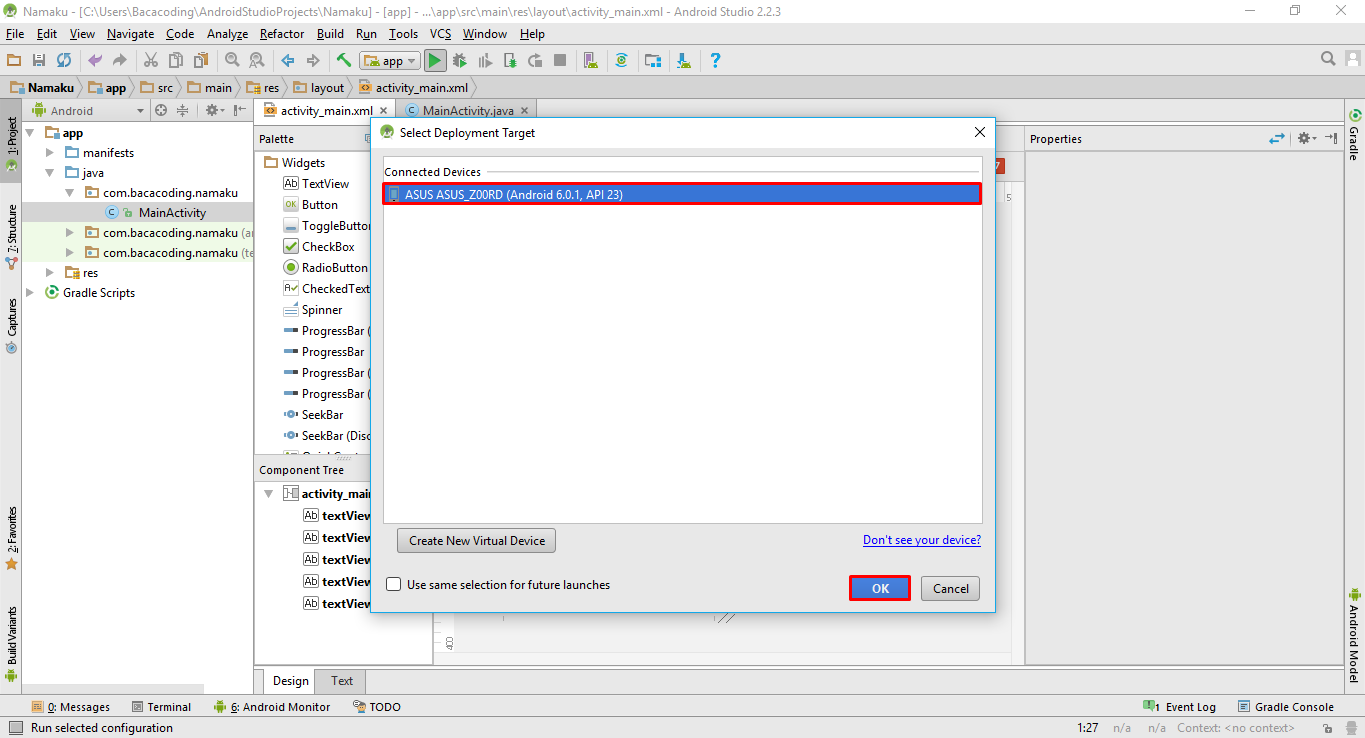1365x738 pixels.
Task: Collapse the java folder
Action: point(50,173)
